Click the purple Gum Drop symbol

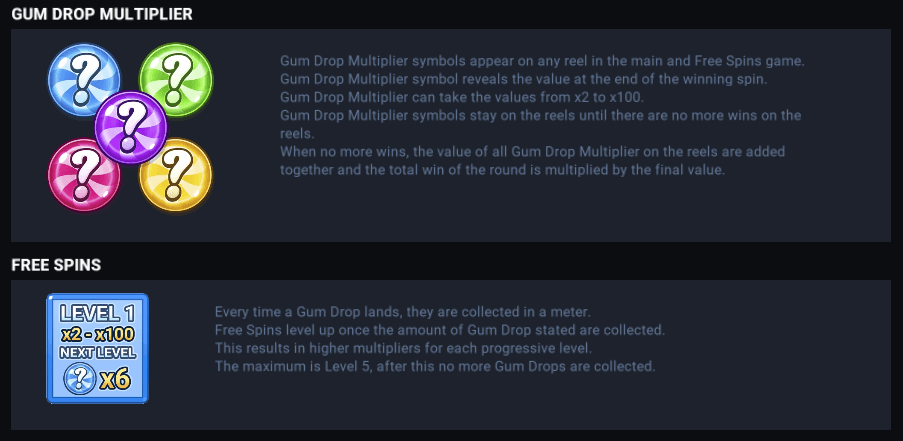click(x=129, y=125)
